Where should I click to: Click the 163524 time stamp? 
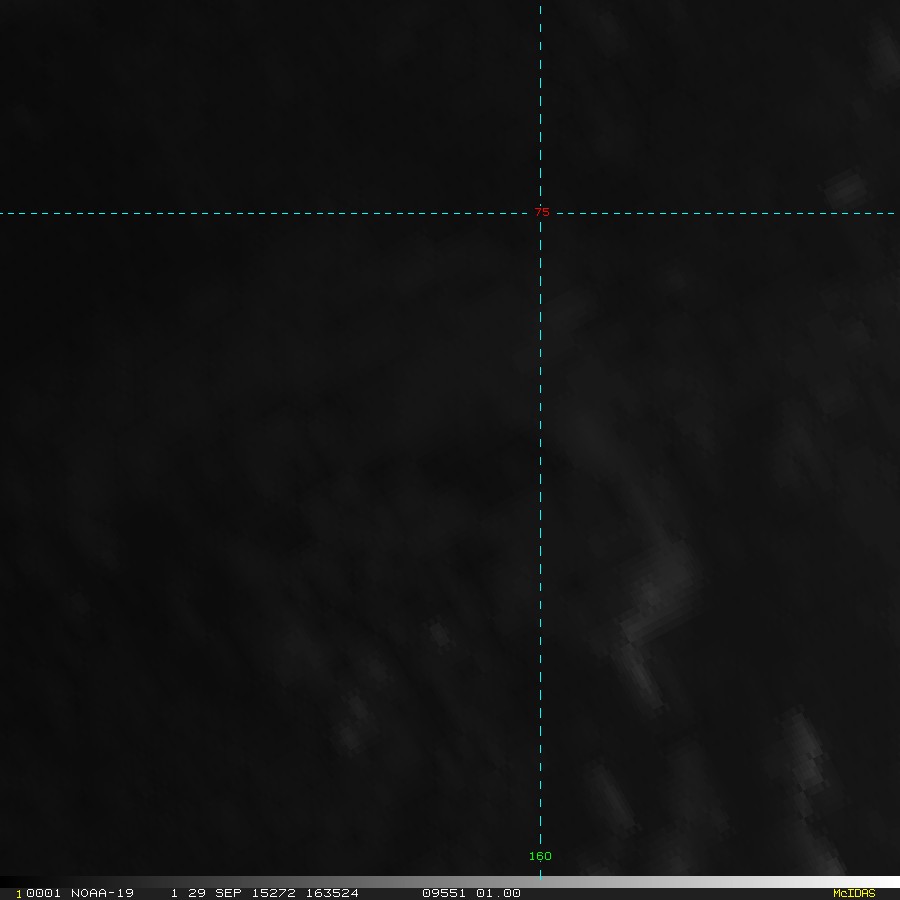click(332, 893)
